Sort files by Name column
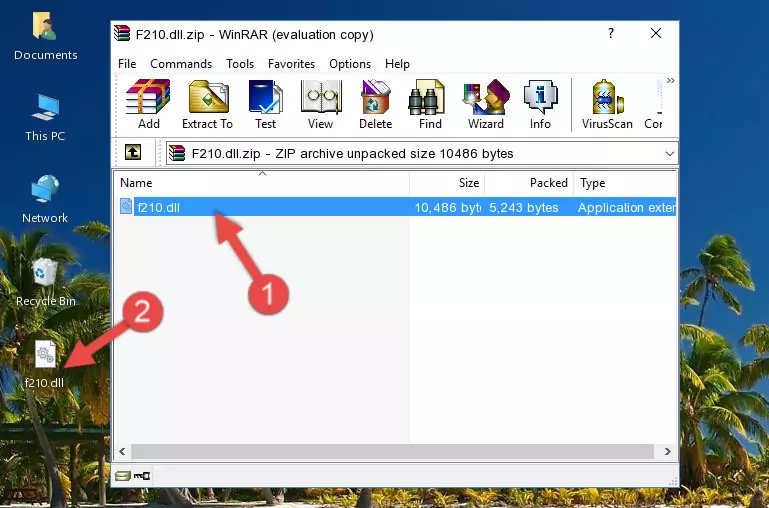 tap(262, 183)
